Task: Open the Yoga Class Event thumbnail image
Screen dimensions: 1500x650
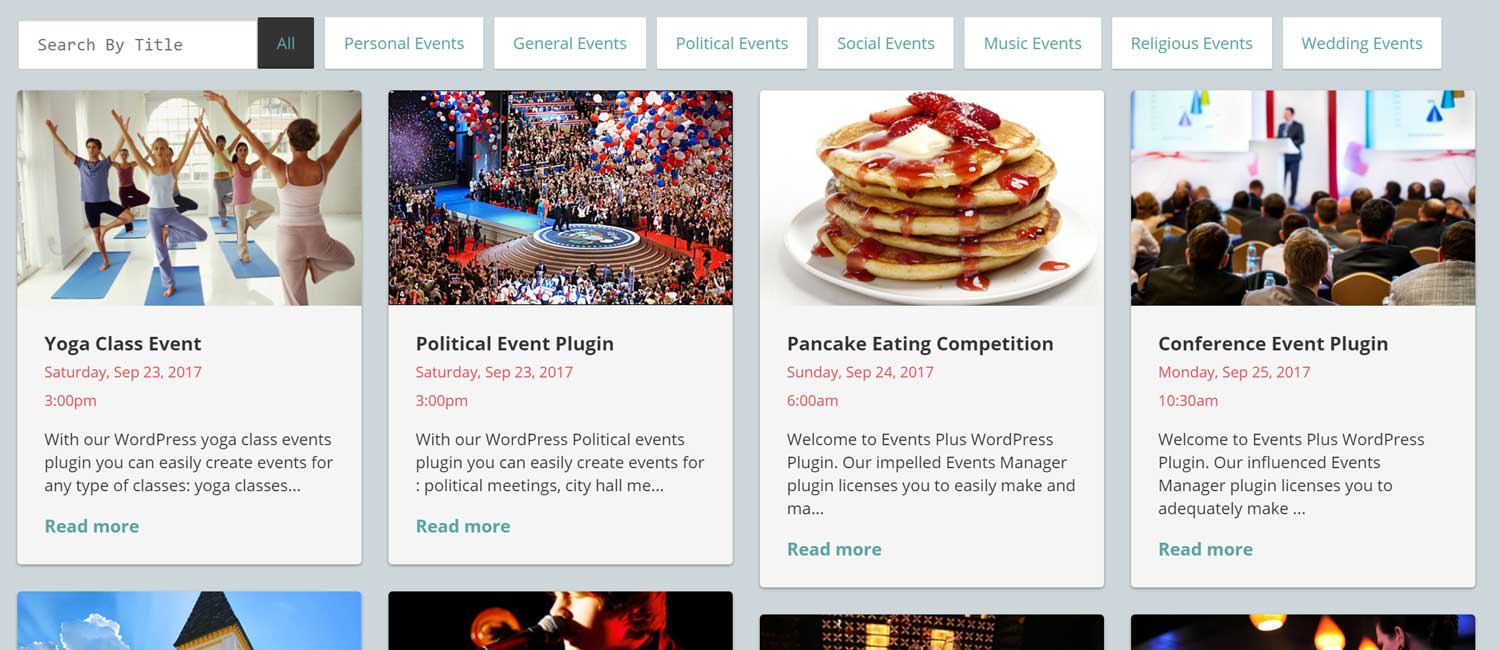Action: point(189,198)
